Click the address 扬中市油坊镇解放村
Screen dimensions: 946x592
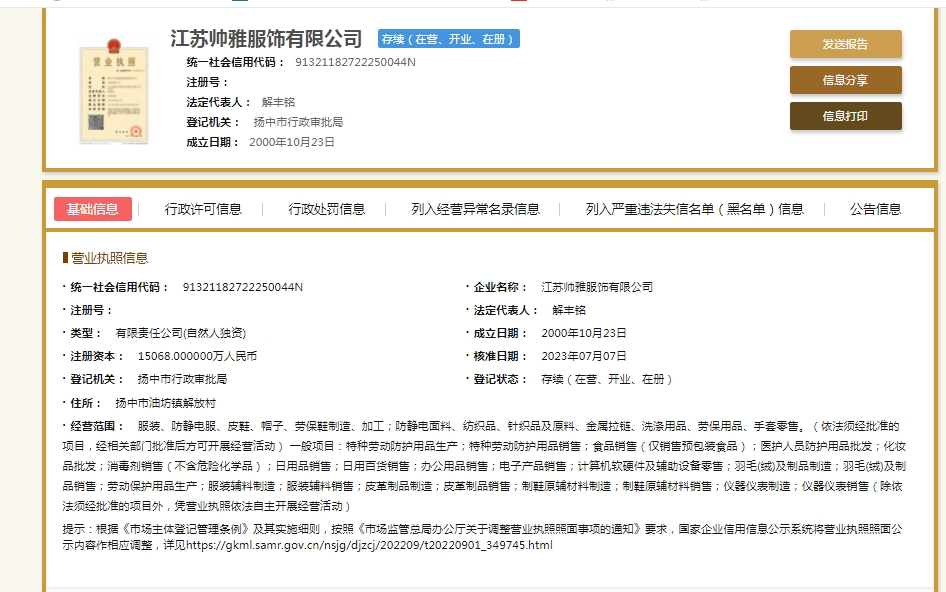tap(165, 403)
